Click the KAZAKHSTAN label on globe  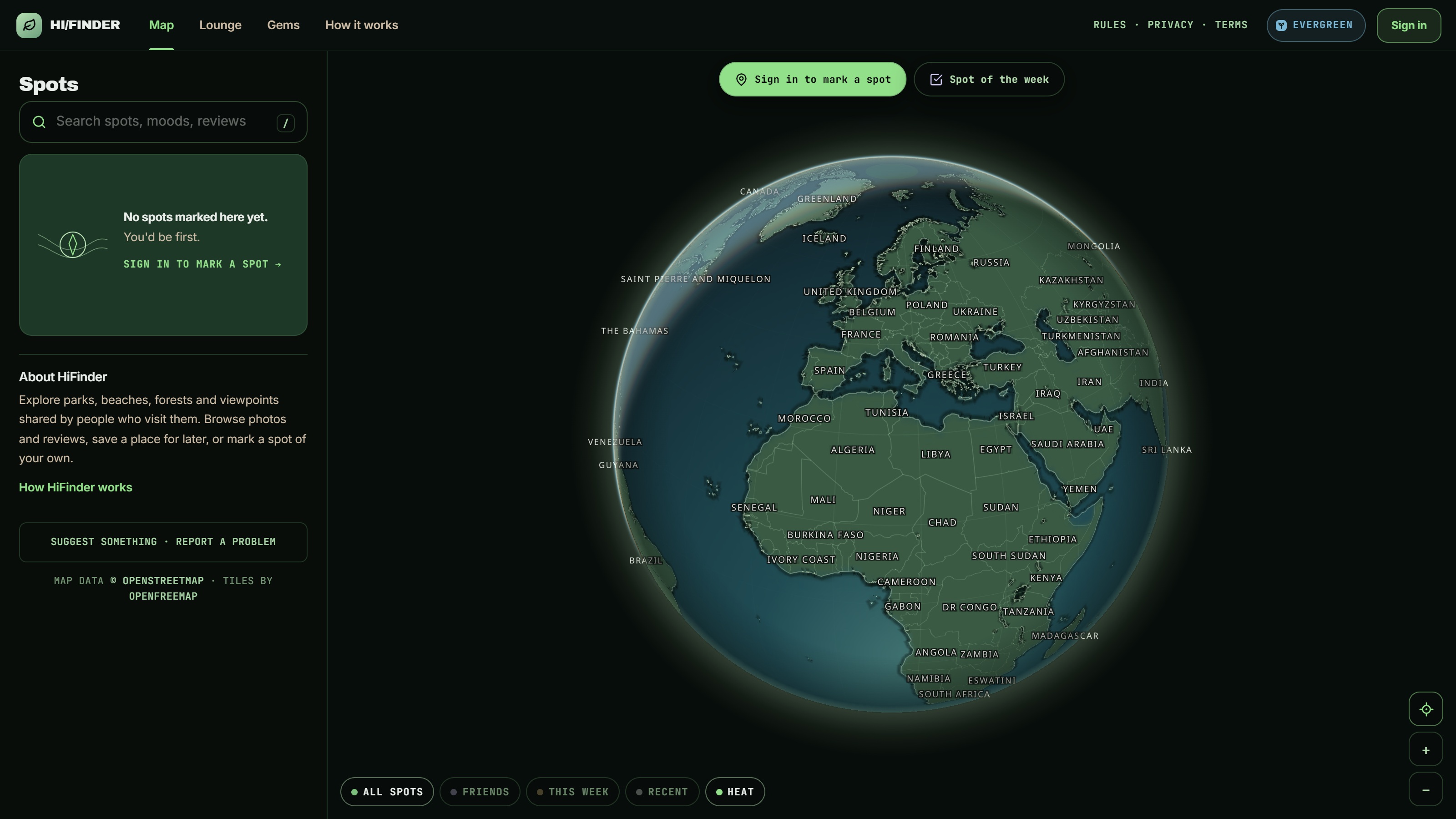(1071, 280)
